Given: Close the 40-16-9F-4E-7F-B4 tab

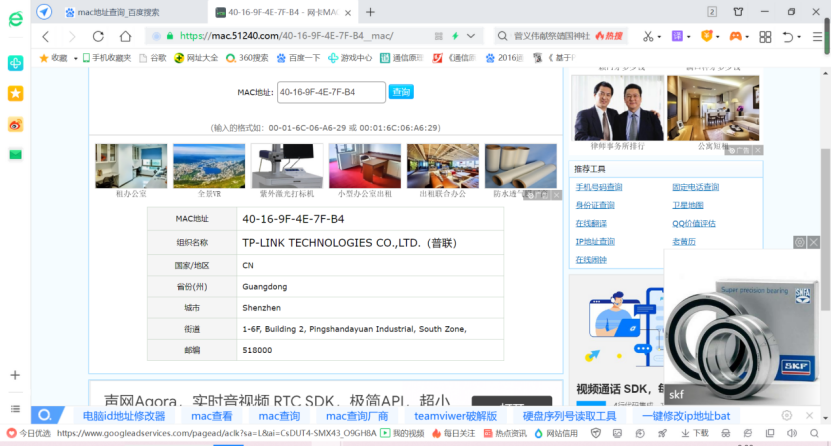Looking at the screenshot, I should point(348,13).
